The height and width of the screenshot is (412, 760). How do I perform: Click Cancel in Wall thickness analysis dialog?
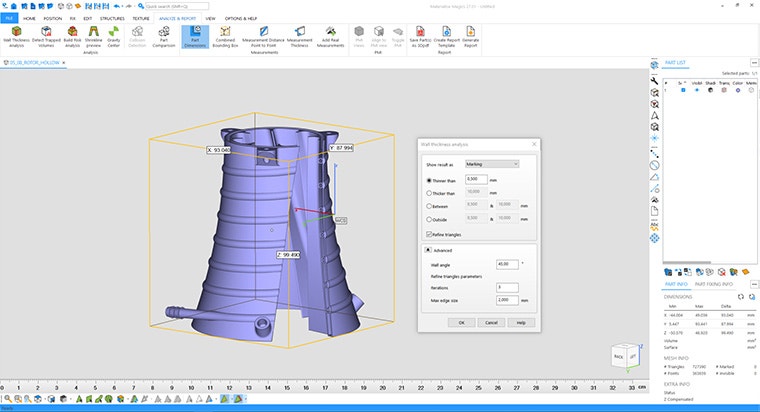point(491,322)
